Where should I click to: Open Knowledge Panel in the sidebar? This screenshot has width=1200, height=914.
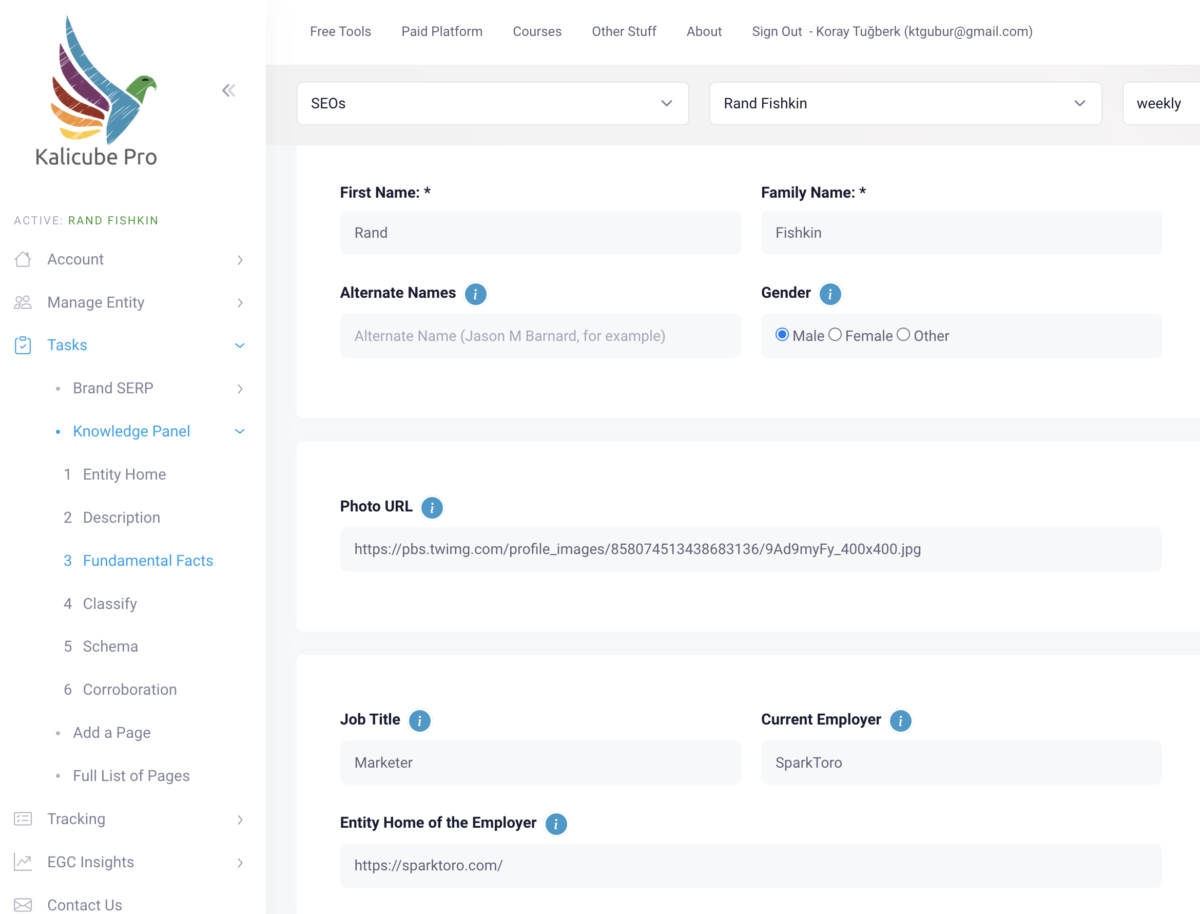click(x=131, y=431)
